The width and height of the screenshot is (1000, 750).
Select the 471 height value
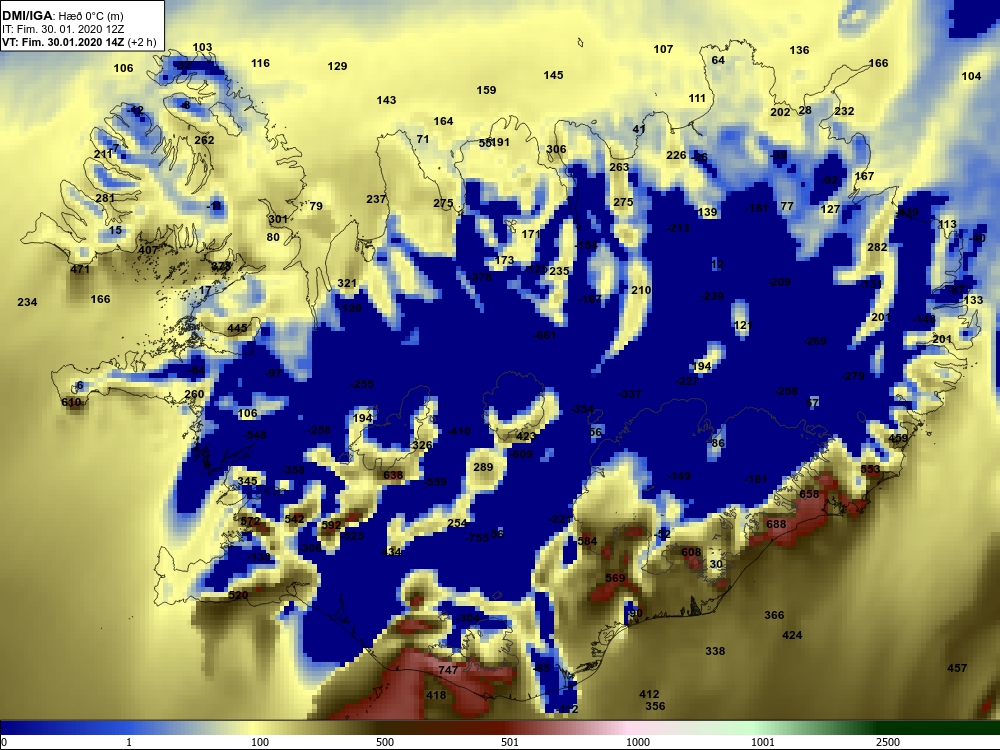click(80, 269)
